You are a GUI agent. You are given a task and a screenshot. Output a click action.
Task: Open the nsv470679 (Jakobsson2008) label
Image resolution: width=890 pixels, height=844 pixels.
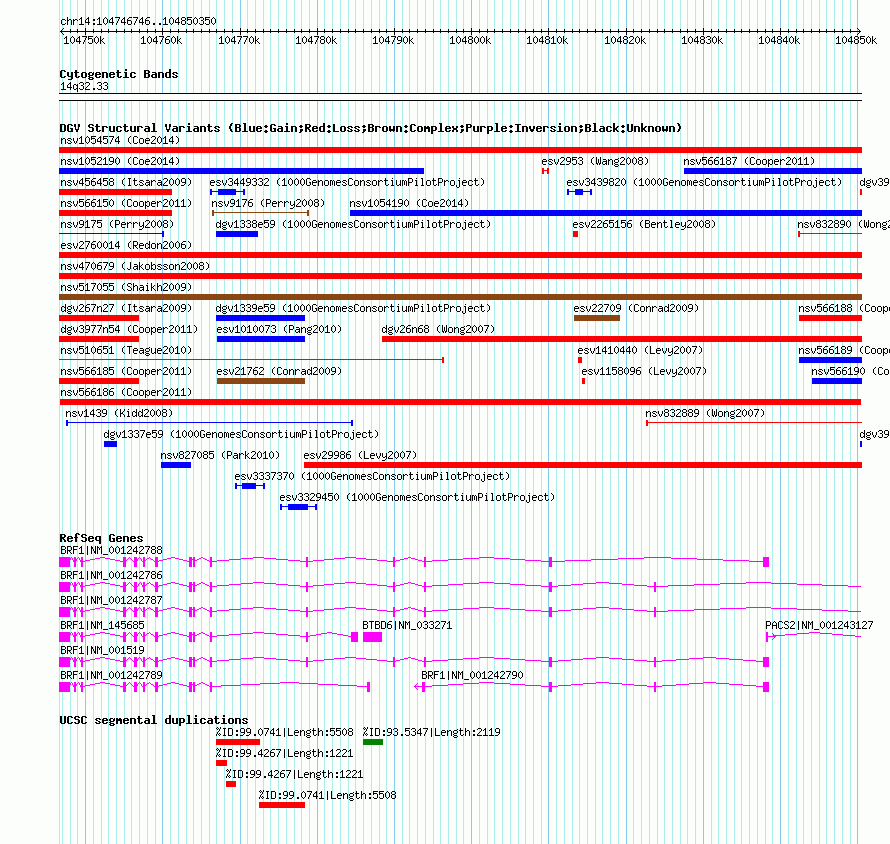(x=135, y=266)
